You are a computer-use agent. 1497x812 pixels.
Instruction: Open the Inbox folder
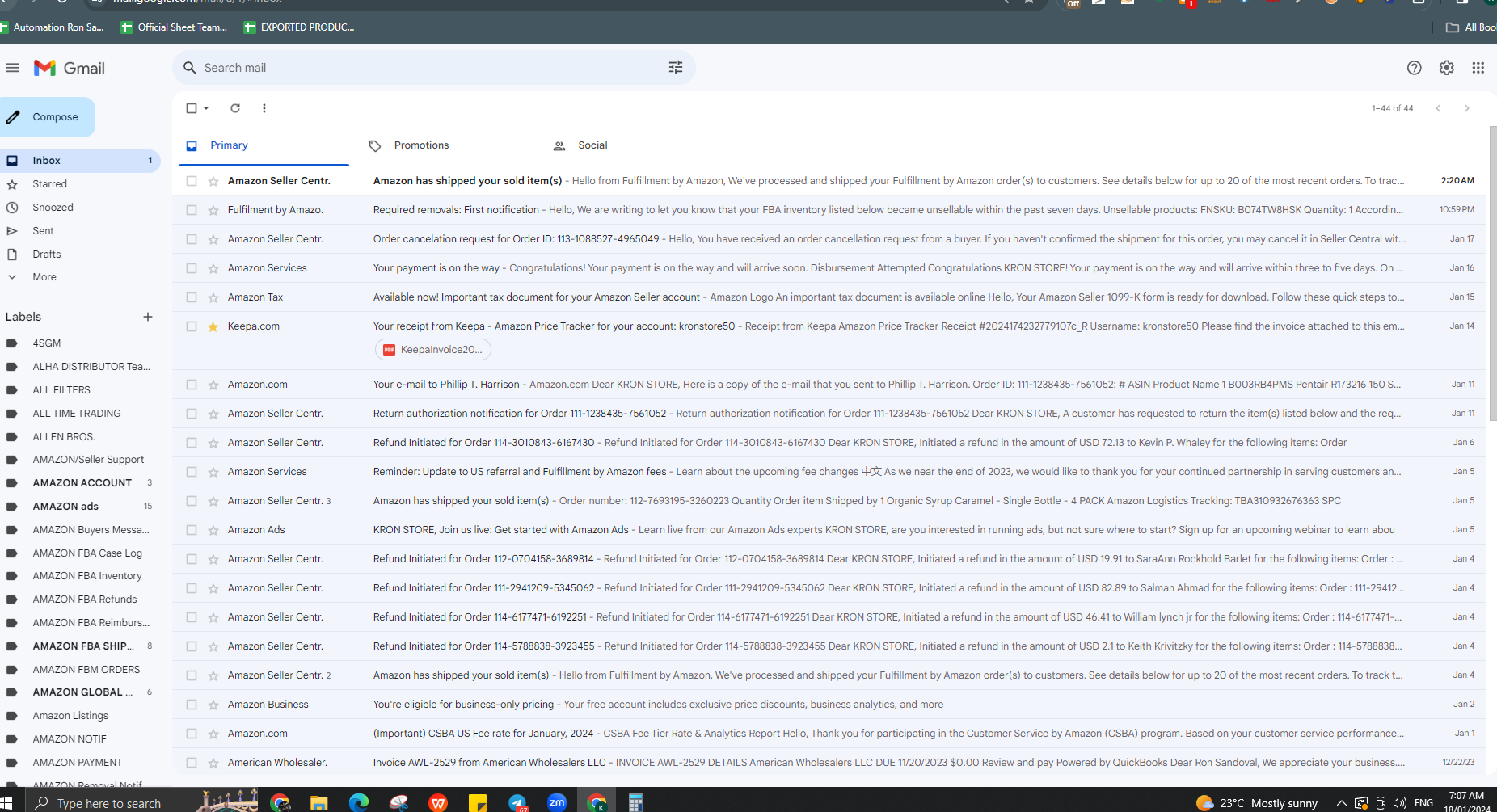click(80, 161)
